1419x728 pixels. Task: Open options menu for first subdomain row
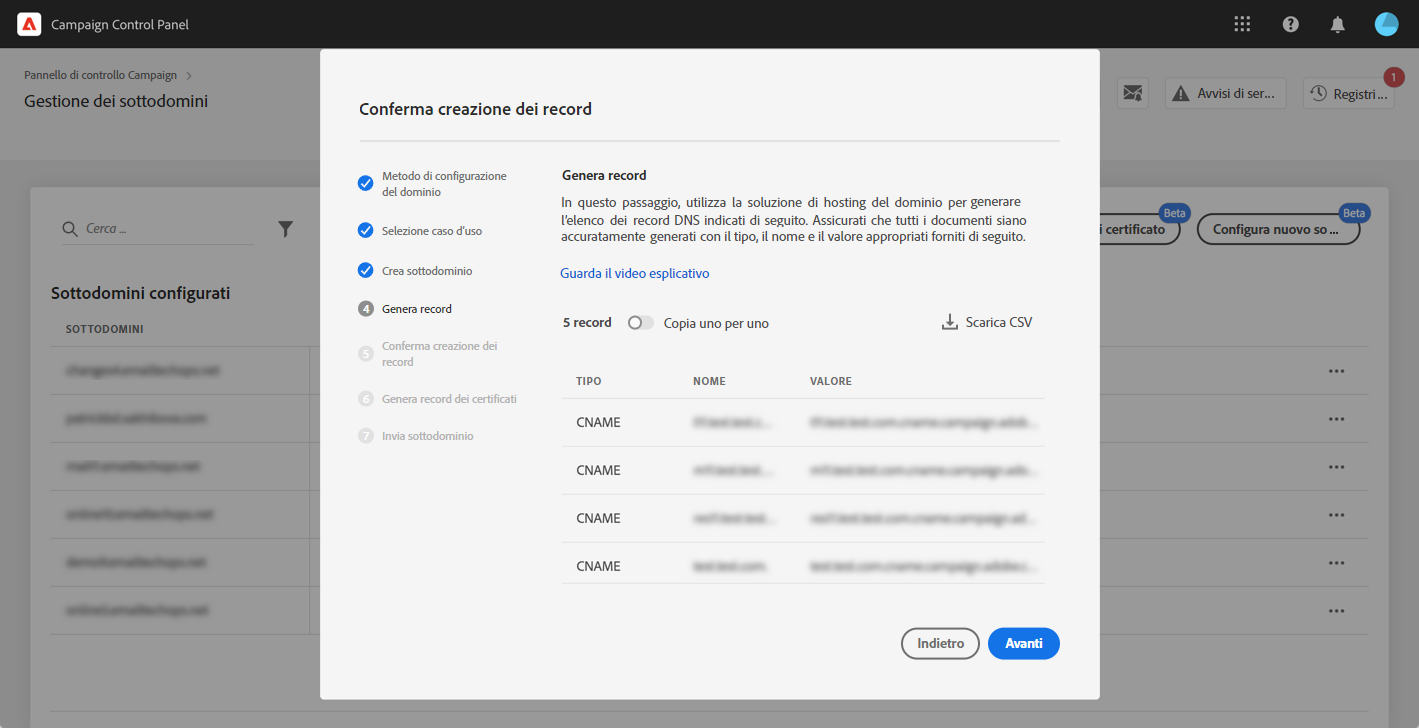click(1336, 371)
